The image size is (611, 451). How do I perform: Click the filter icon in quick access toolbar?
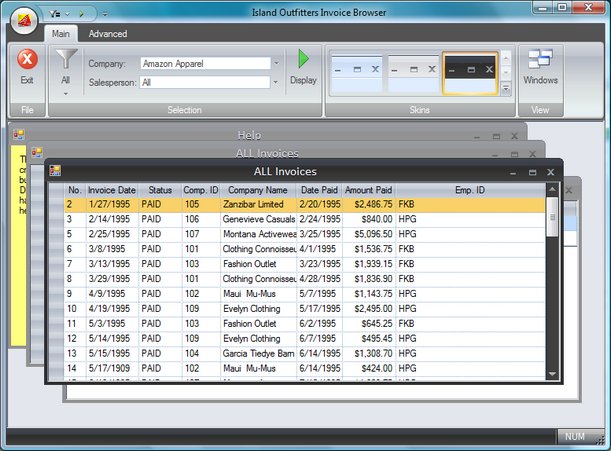55,14
